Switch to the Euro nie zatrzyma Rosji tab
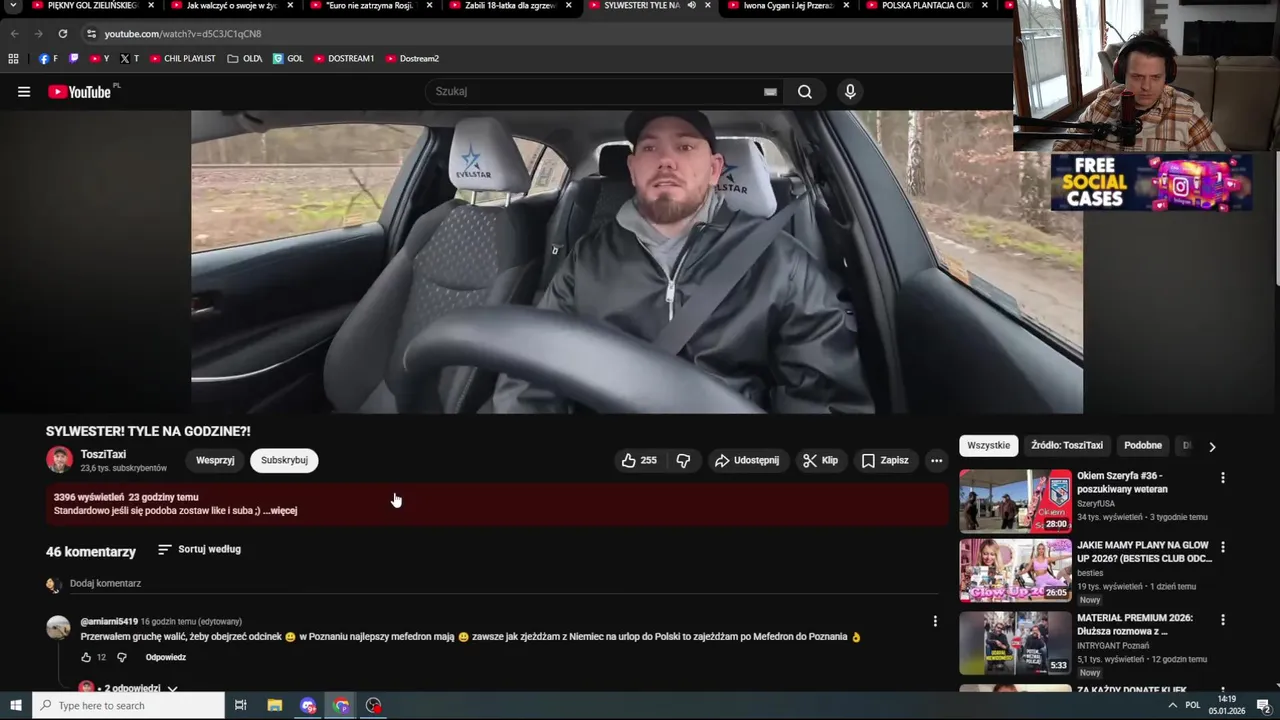Screen dimensions: 1280x720 [x=370, y=5]
